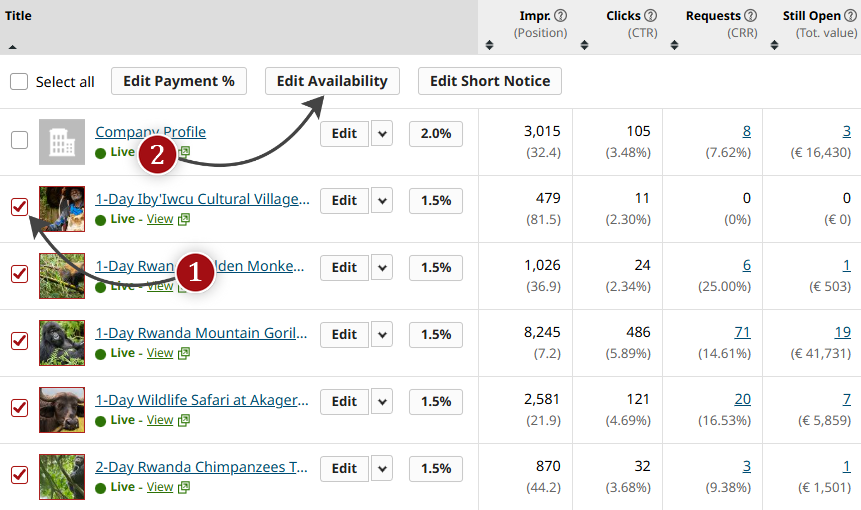
Task: Click the Title column sort arrow
Action: (x=12, y=46)
